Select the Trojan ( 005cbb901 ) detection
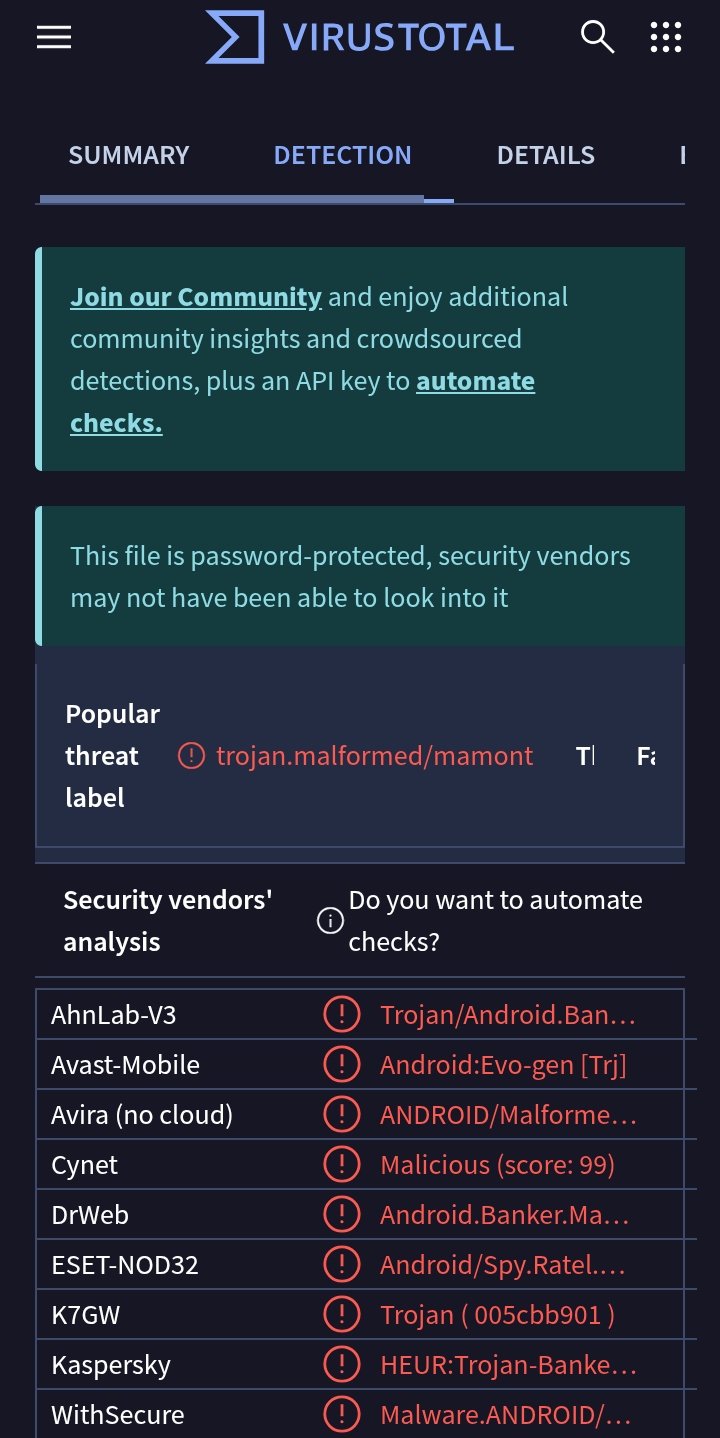Screen dimensions: 720x1438 pyautogui.click(x=497, y=1315)
